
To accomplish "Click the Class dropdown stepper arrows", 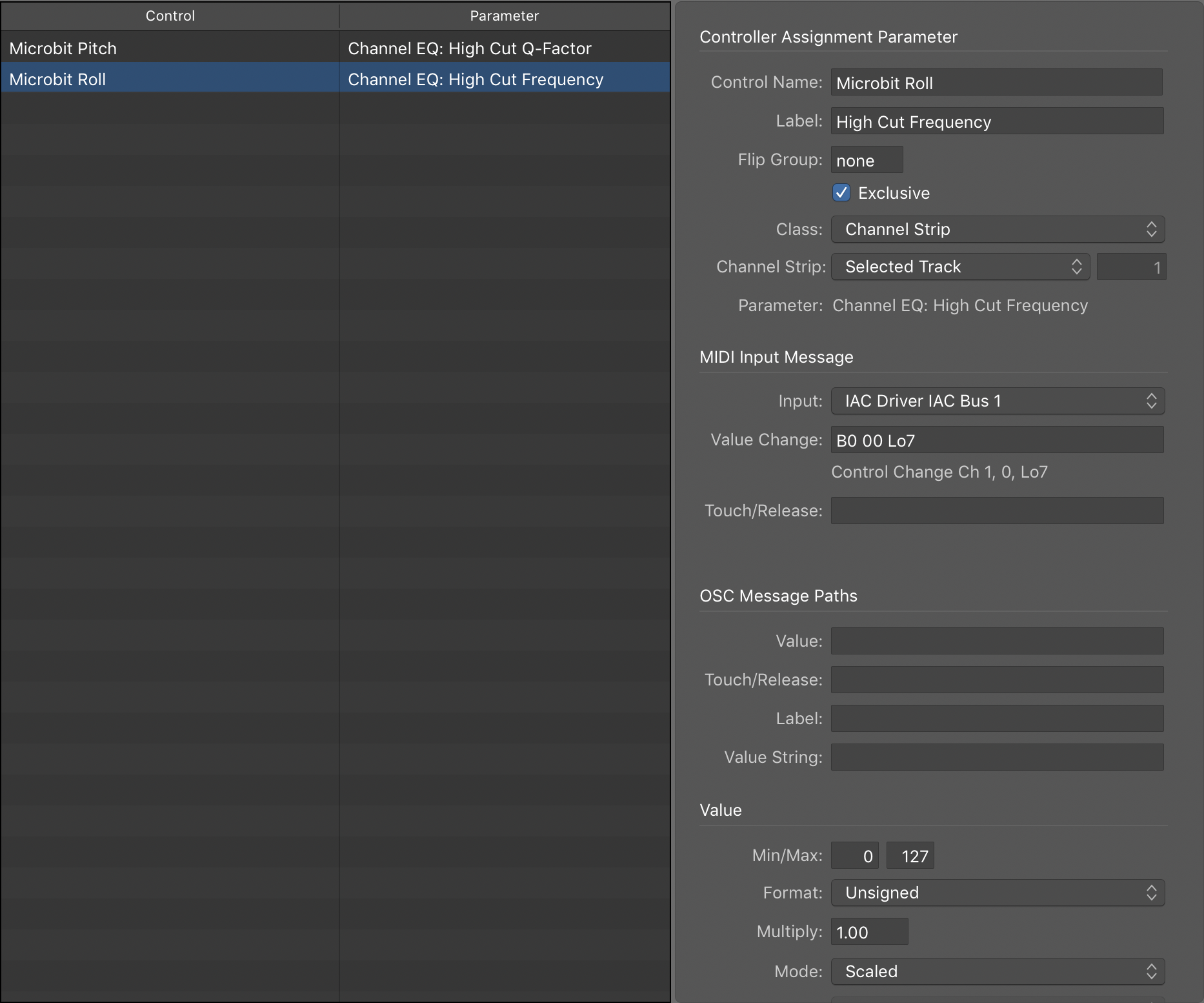I will 1153,229.
